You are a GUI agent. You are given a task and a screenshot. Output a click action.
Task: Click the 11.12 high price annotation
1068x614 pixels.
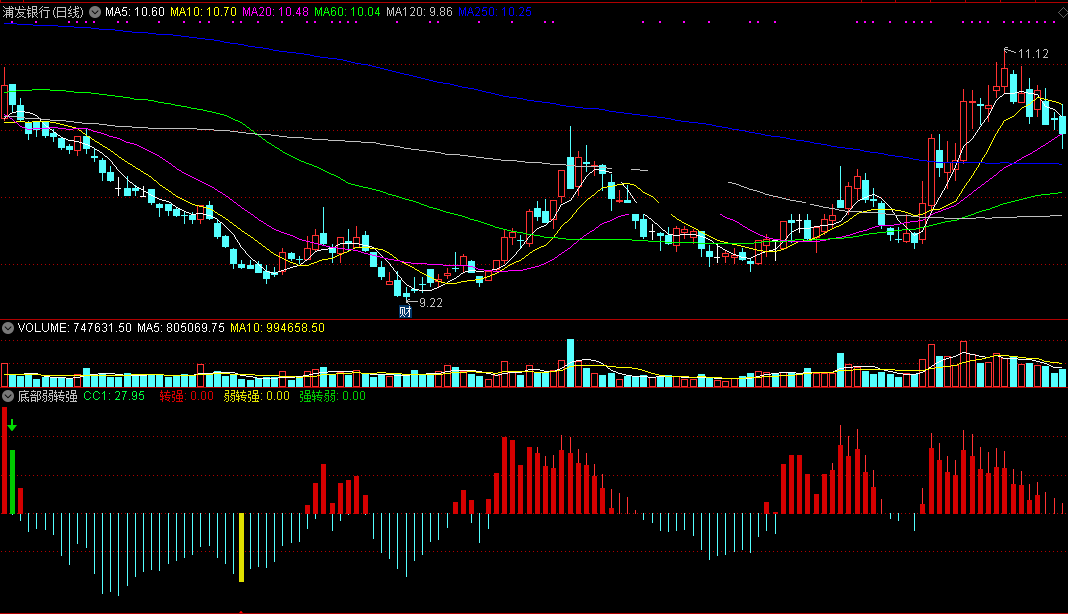pyautogui.click(x=1033, y=54)
